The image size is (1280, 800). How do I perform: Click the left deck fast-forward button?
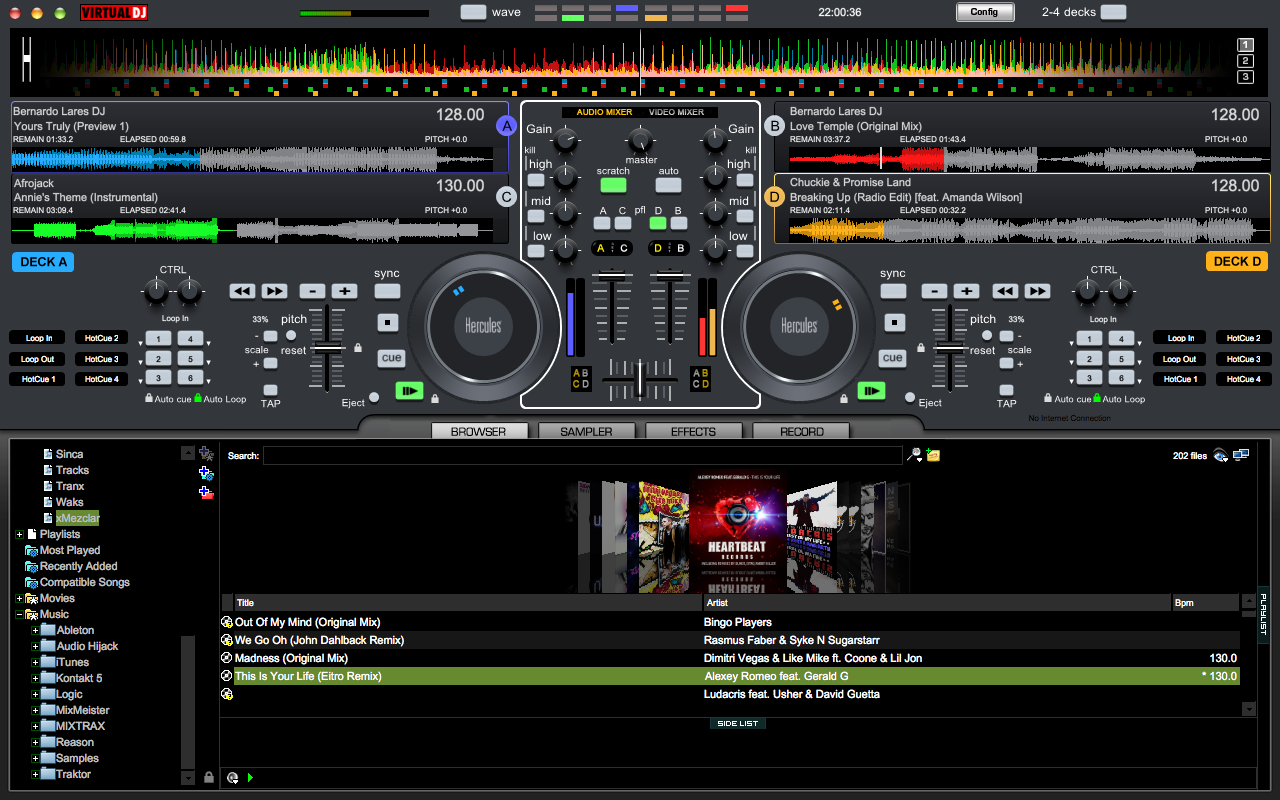tap(274, 291)
